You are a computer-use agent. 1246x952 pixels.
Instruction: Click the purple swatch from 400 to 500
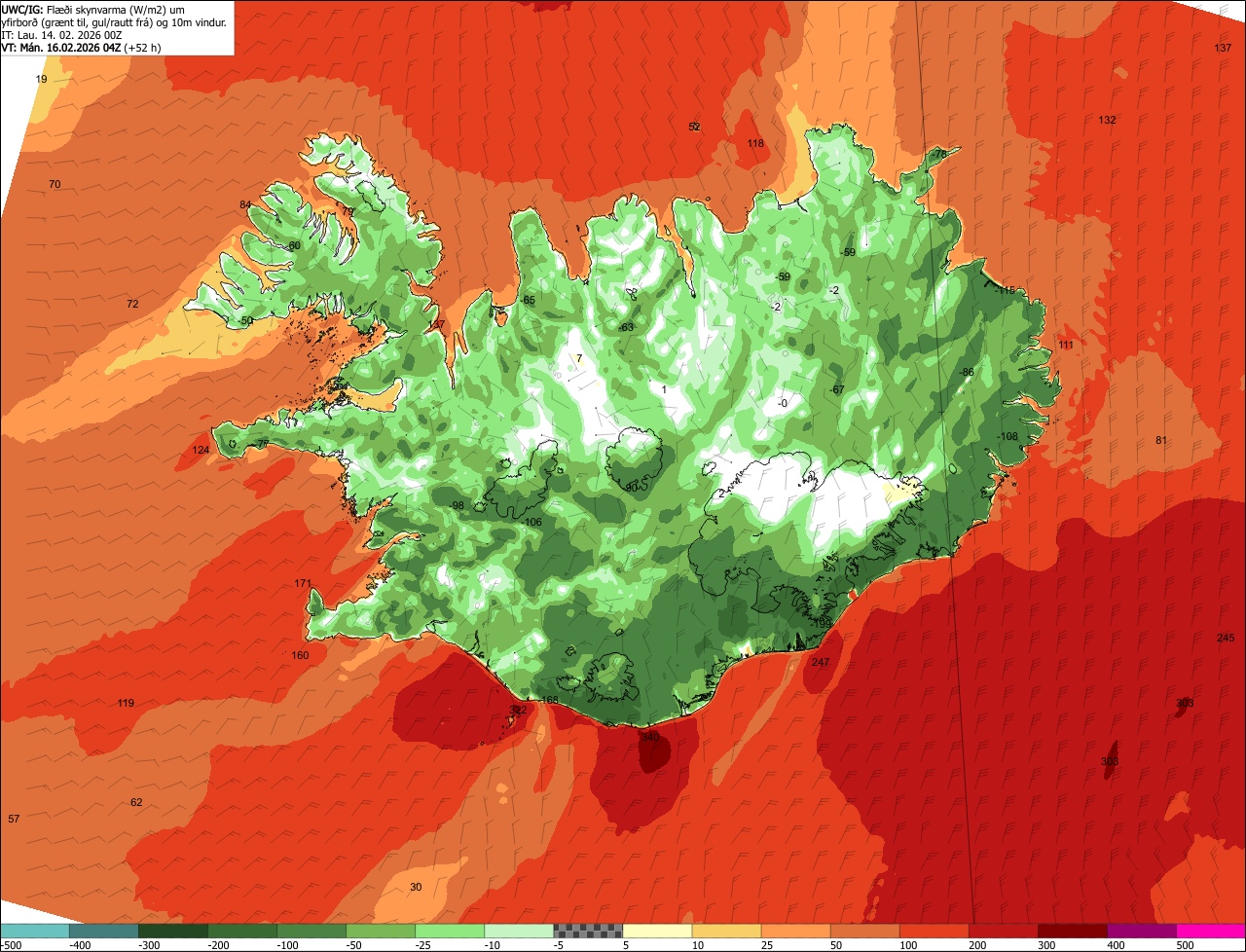point(1141,931)
